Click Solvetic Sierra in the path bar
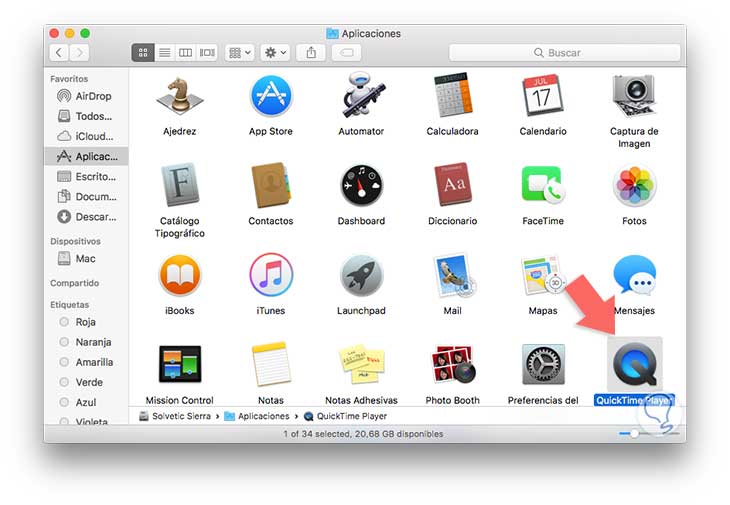Viewport: 730px width, 505px height. (x=175, y=416)
